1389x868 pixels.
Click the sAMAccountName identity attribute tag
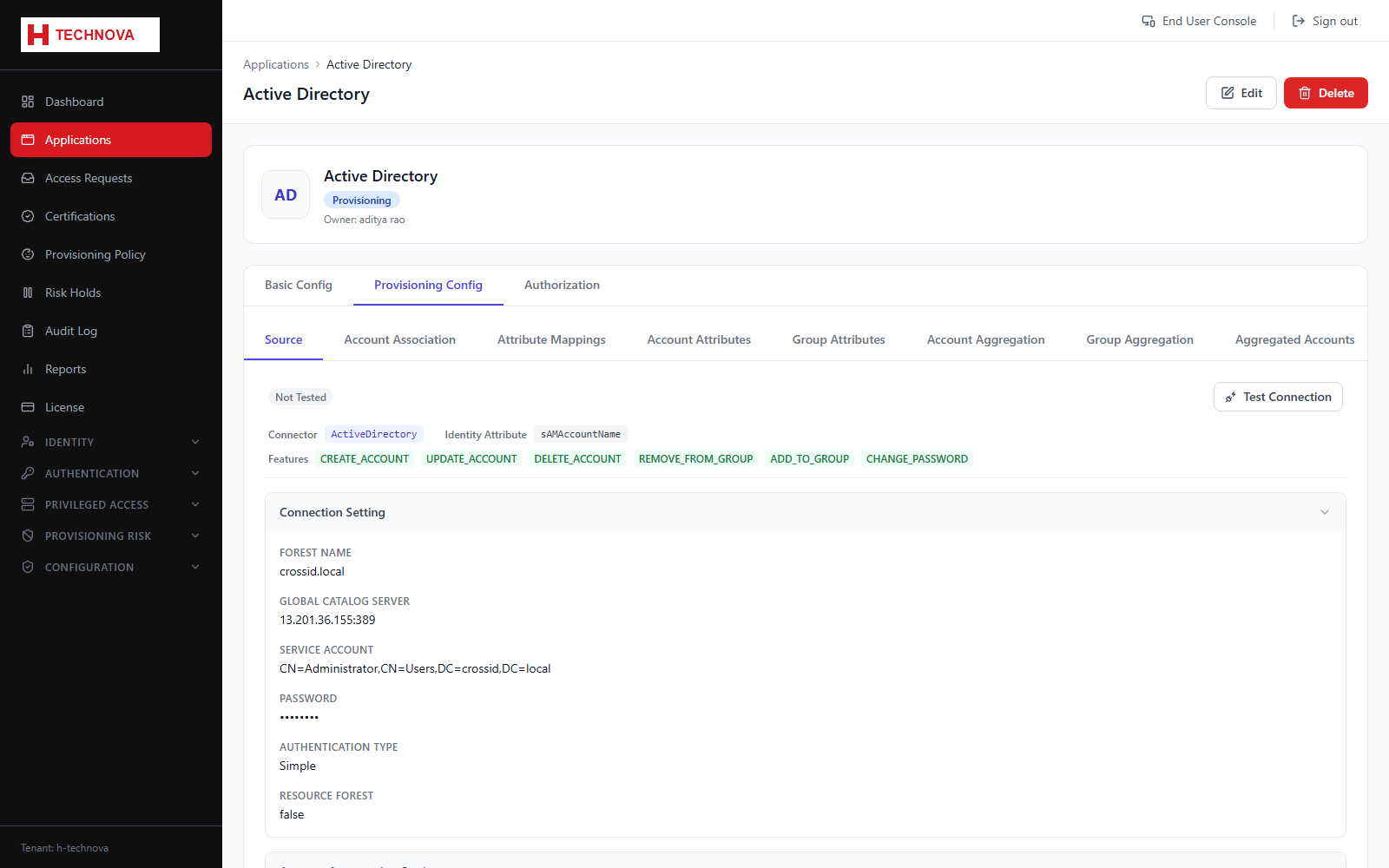pos(581,434)
